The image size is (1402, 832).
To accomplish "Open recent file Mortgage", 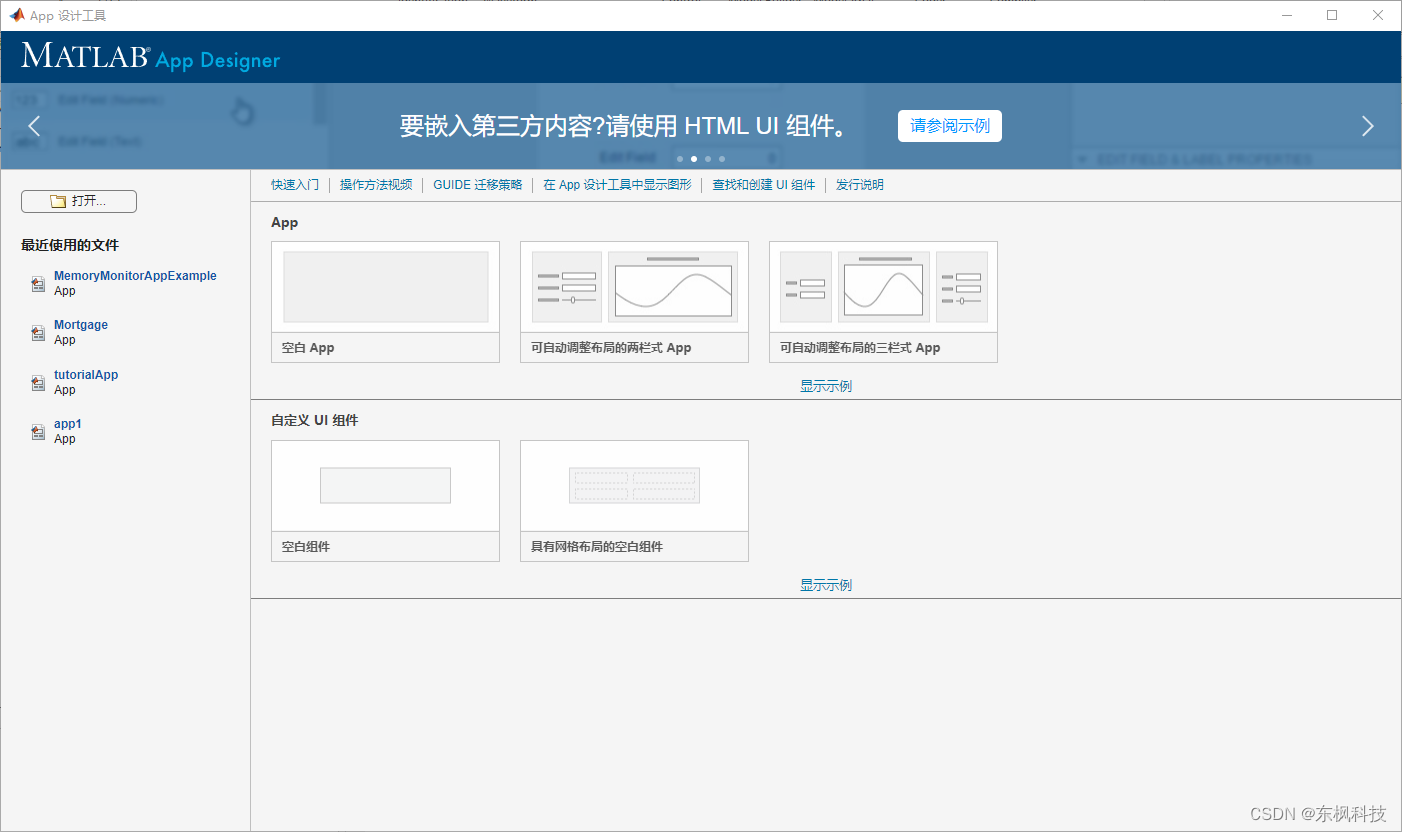I will point(81,325).
